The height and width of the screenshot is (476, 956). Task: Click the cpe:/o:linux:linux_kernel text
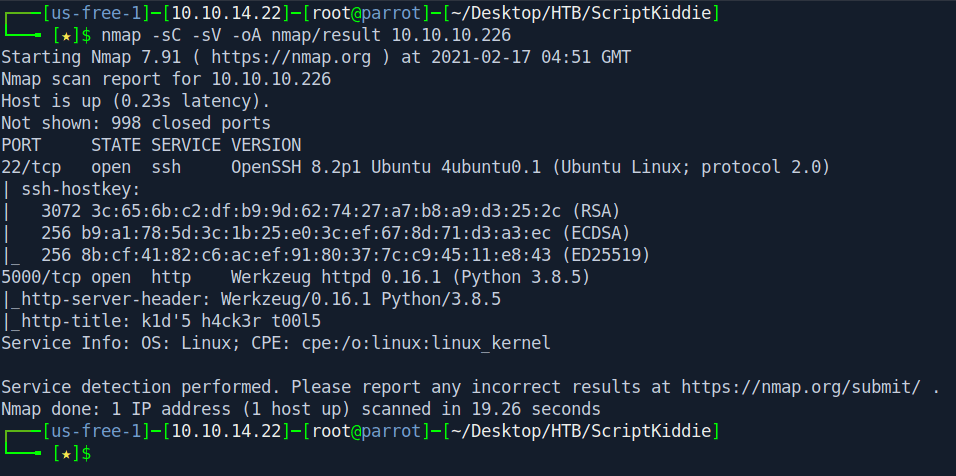[426, 343]
